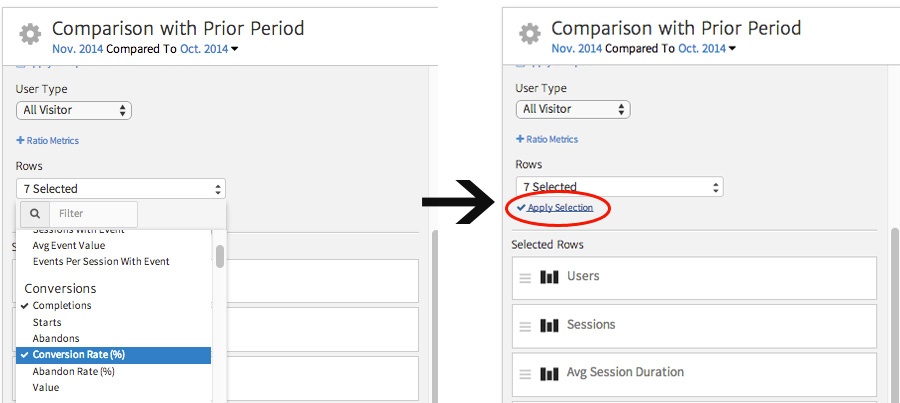
Task: Expand the Oct. 2014 date arrow in right panel
Action: pyautogui.click(x=733, y=49)
